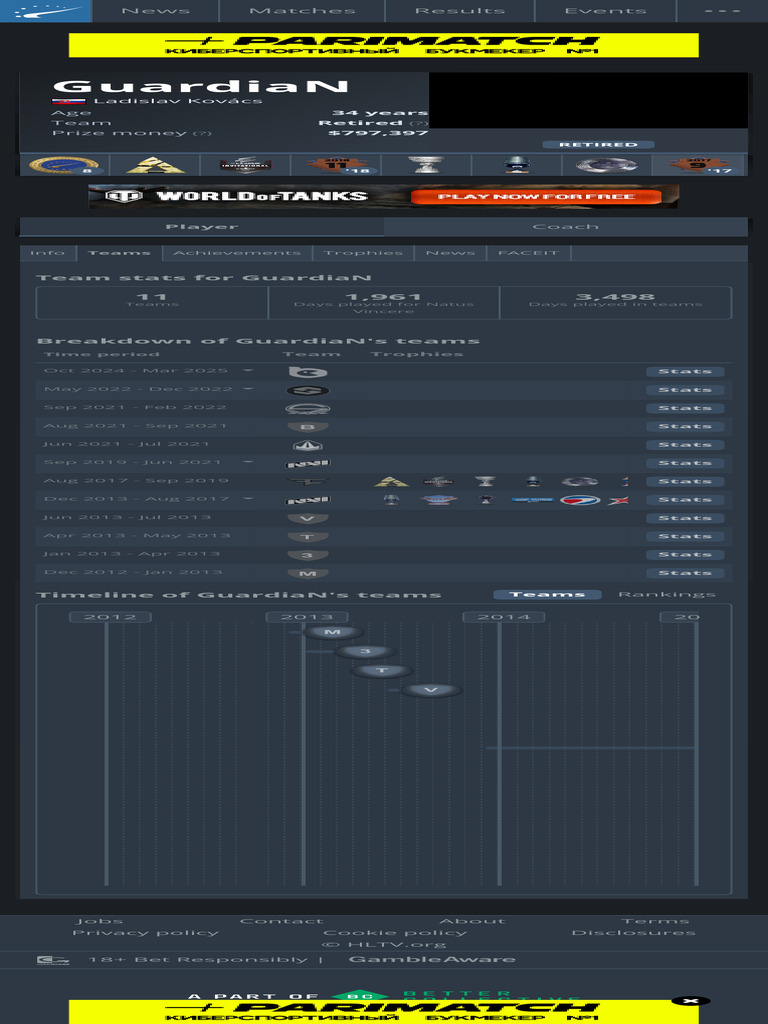Open the more menu (···) in navigation
The height and width of the screenshot is (1024, 768).
(x=722, y=11)
